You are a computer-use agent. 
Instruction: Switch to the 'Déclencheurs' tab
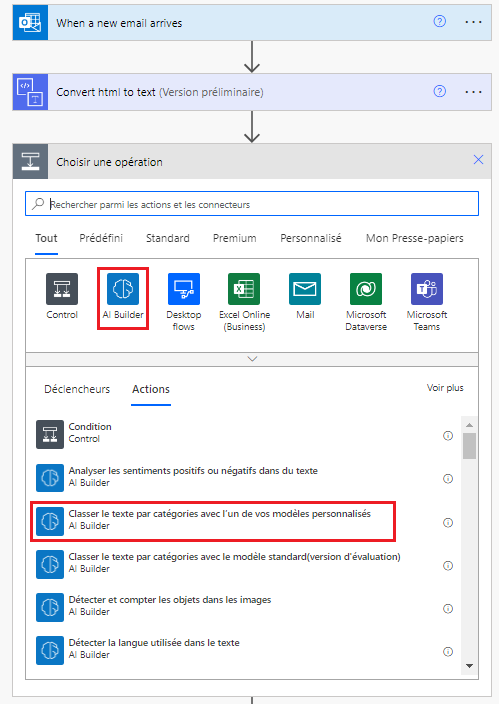[x=77, y=389]
